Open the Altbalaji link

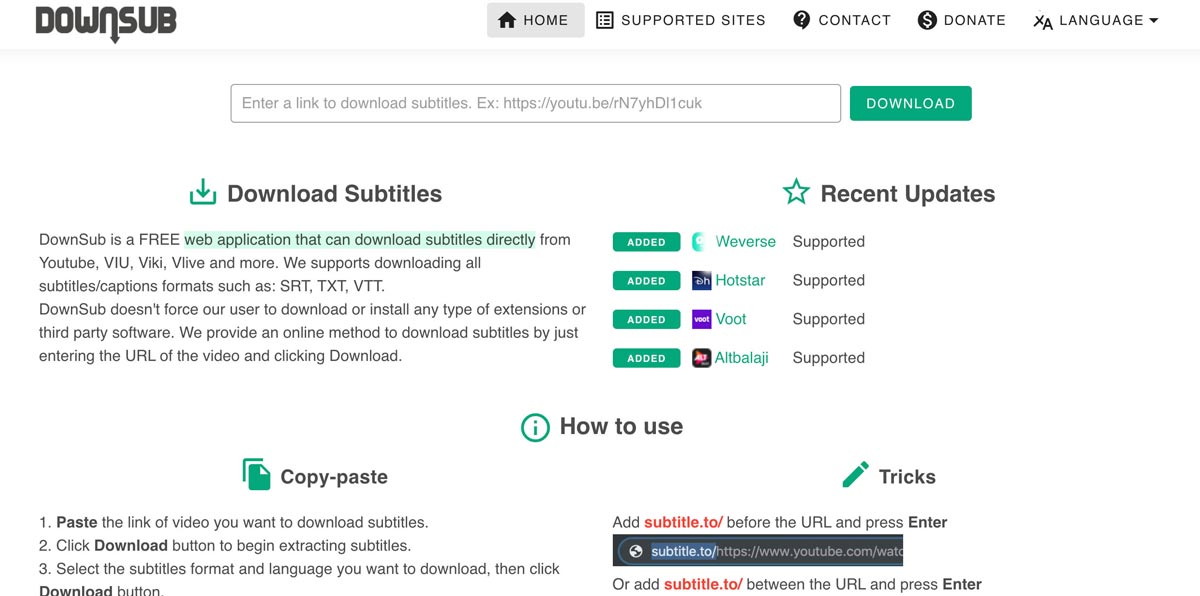point(744,357)
